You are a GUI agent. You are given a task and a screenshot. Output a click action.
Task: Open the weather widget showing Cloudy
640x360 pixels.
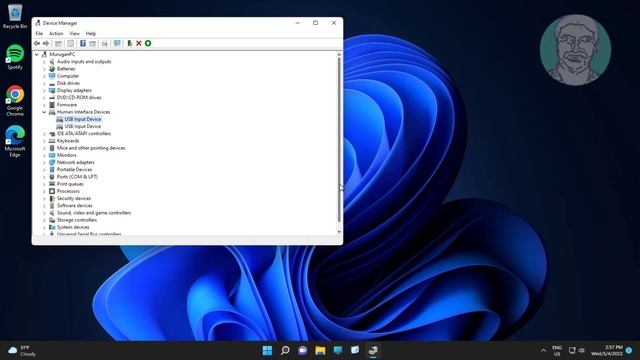(22, 351)
